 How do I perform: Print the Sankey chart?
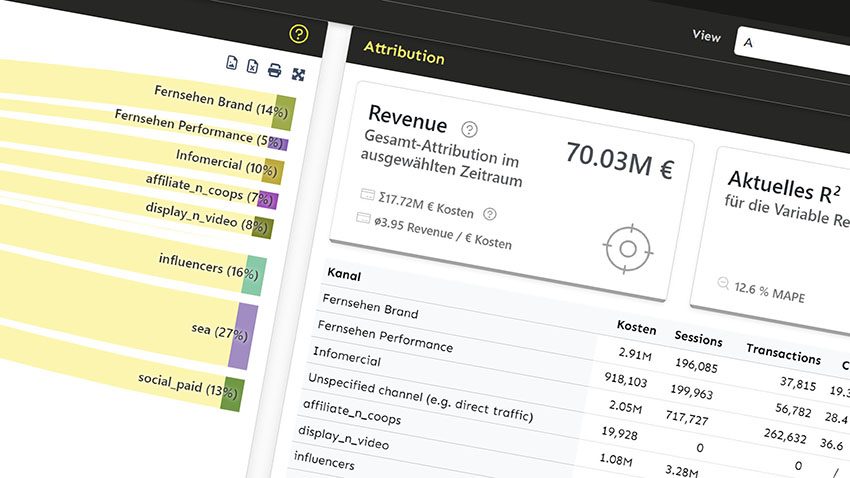275,71
